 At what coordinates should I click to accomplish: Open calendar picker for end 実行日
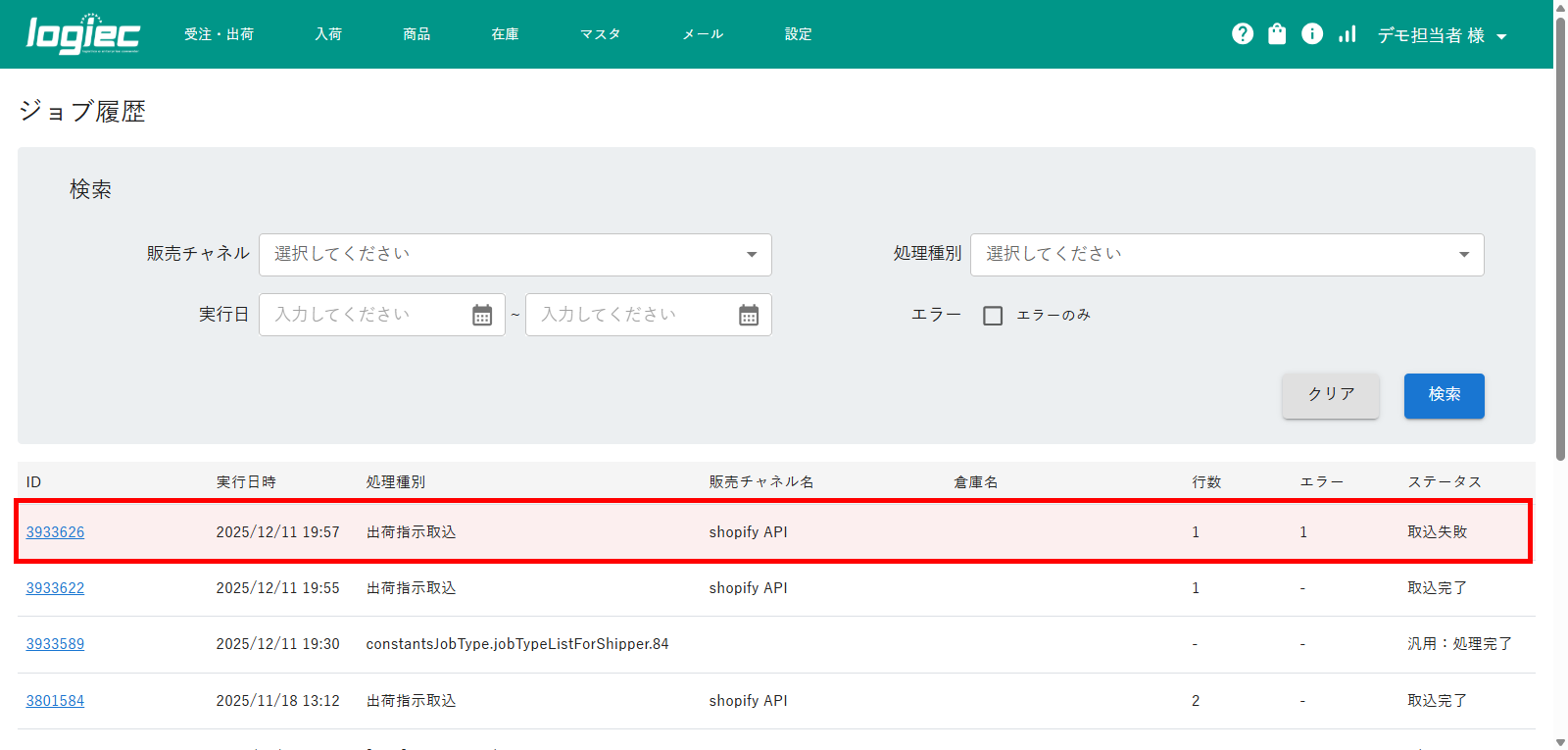tap(749, 315)
